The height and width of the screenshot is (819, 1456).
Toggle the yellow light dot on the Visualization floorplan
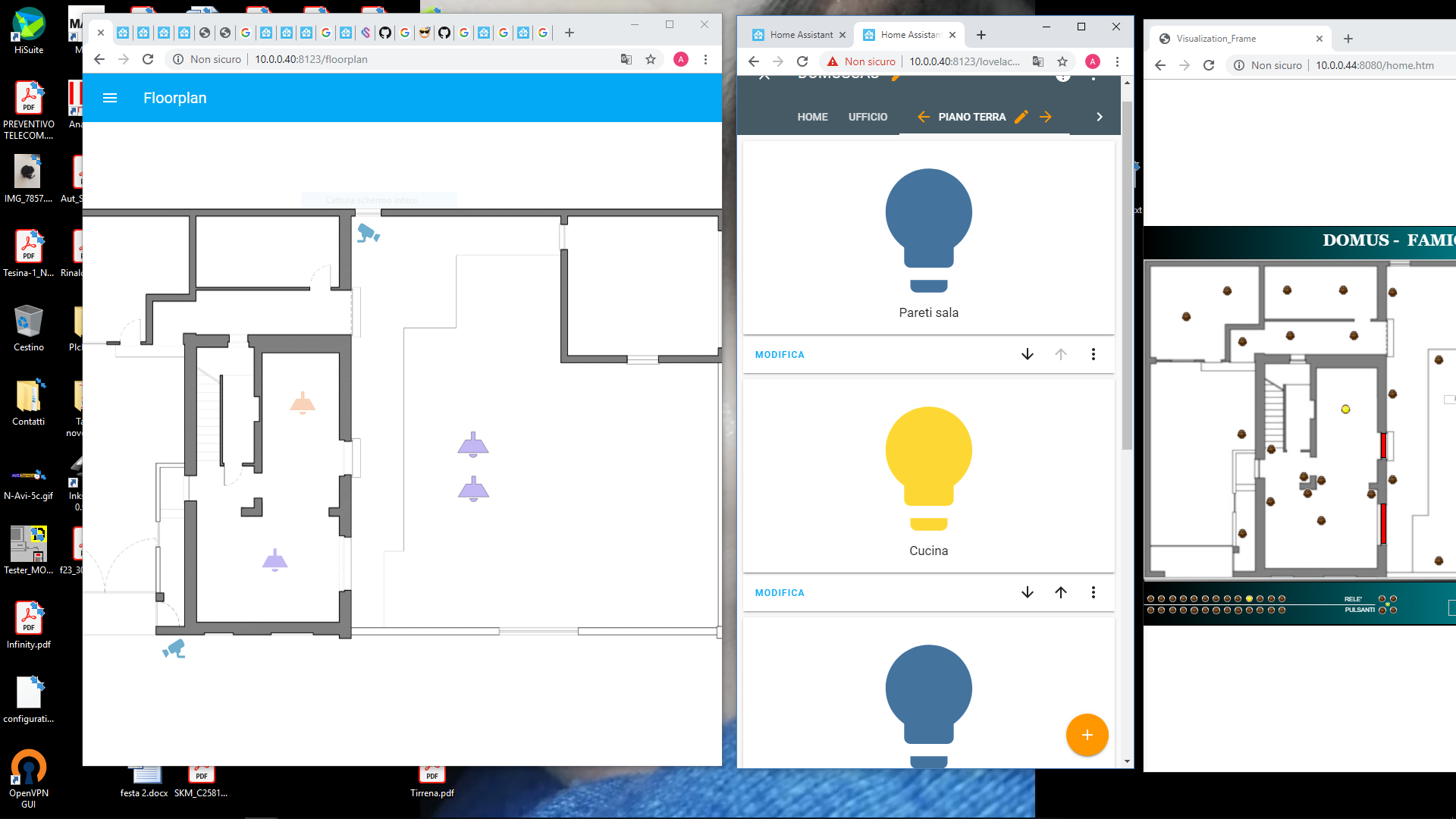tap(1346, 409)
